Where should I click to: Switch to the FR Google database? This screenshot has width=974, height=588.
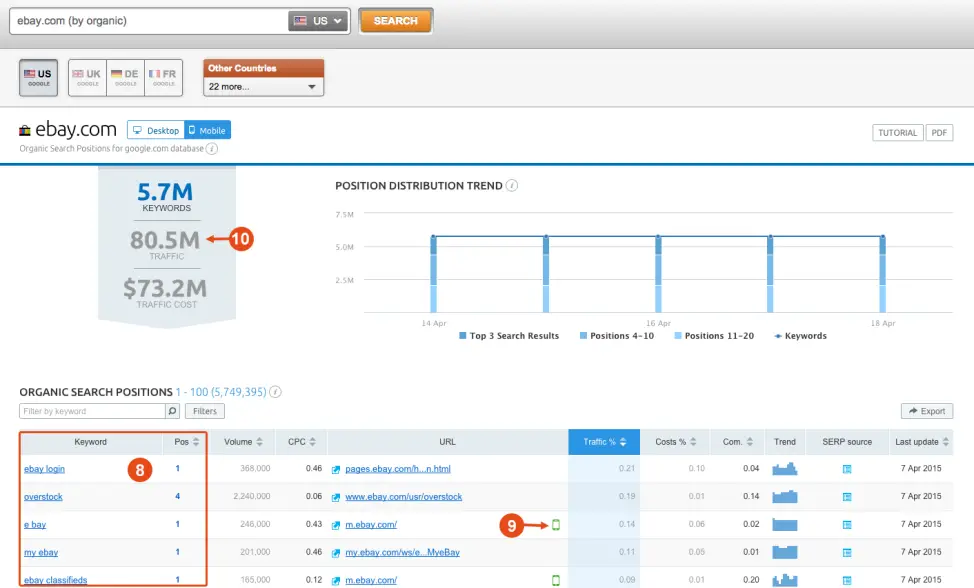(x=164, y=78)
